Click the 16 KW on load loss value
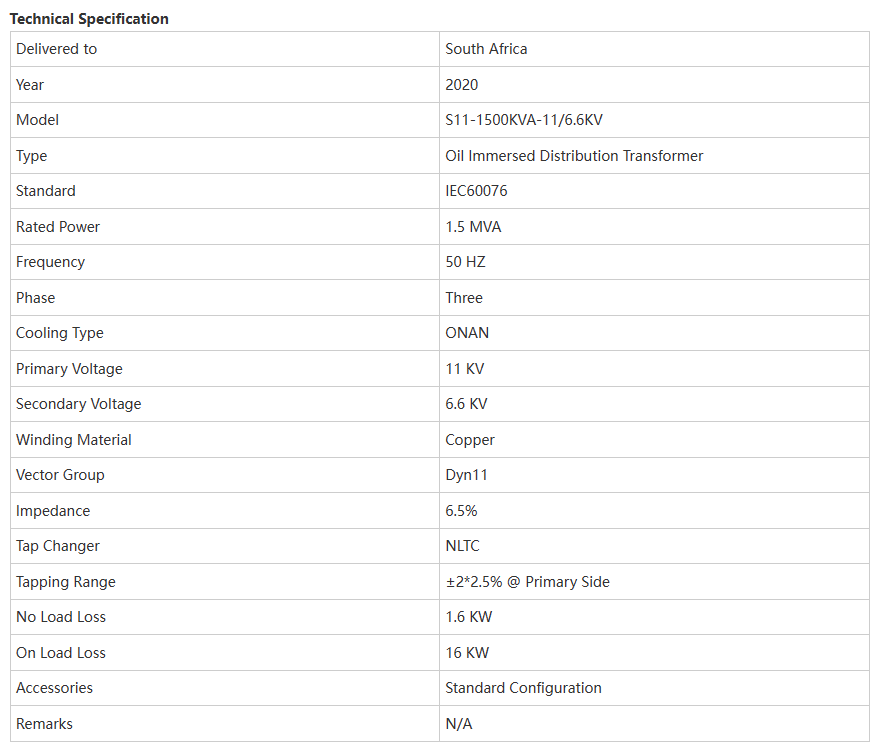This screenshot has width=879, height=749. pyautogui.click(x=467, y=653)
